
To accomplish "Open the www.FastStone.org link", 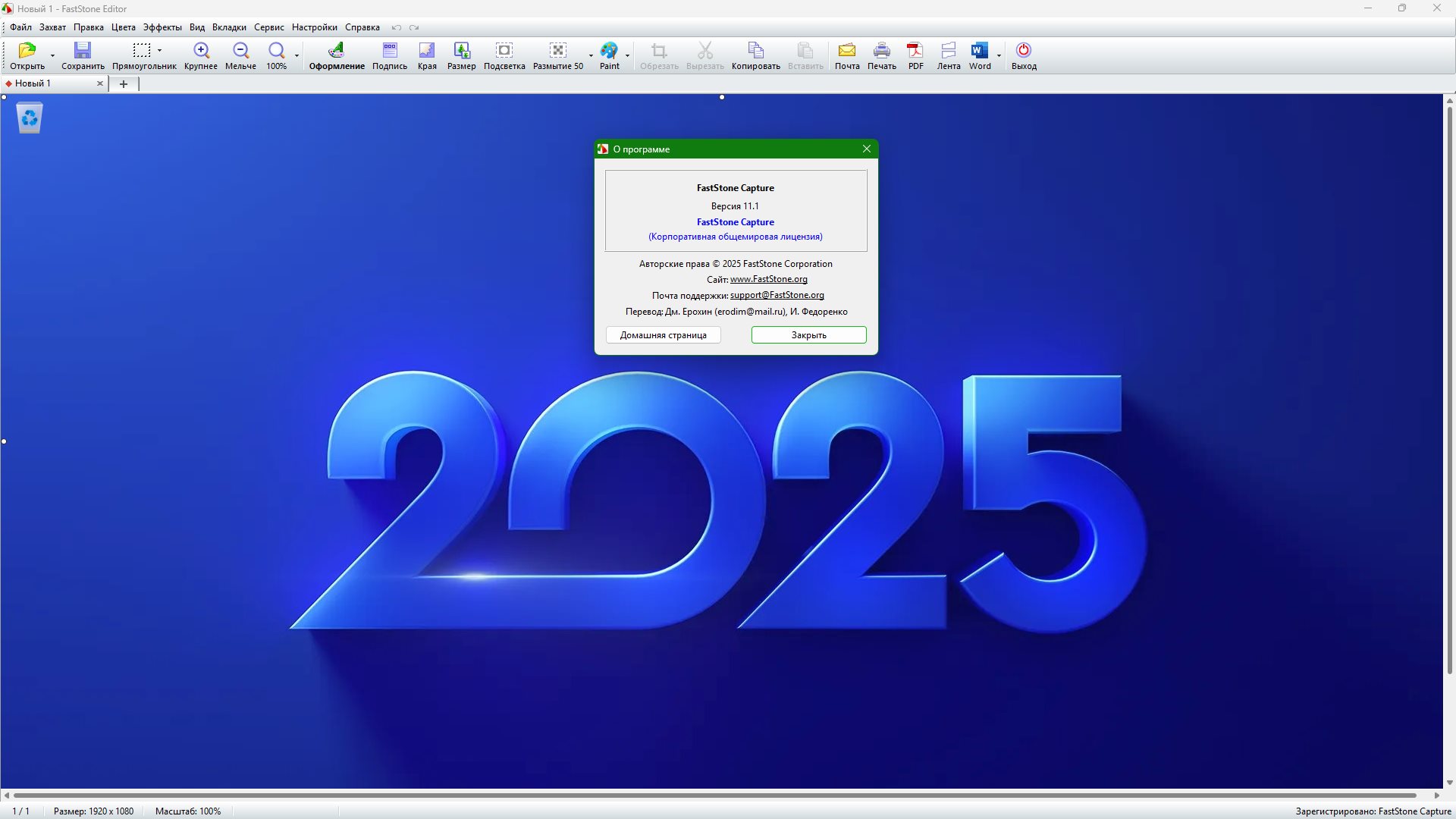I will click(x=768, y=279).
